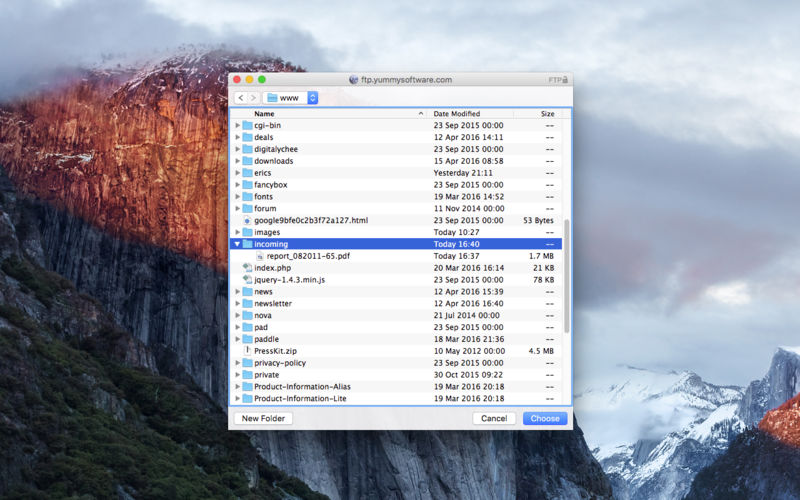Viewport: 800px width, 500px height.
Task: Select the fancybox folder name
Action: click(270, 185)
